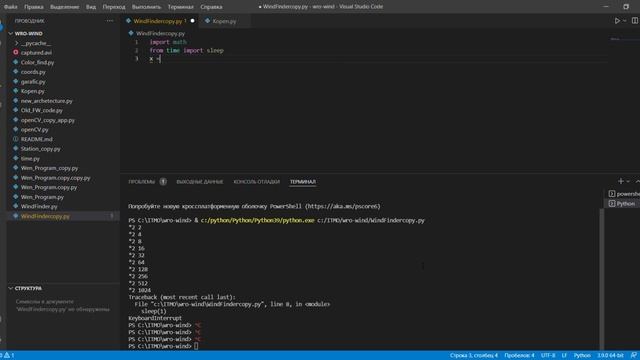Open Wem_Program_copy.py in the explorer

[49, 168]
